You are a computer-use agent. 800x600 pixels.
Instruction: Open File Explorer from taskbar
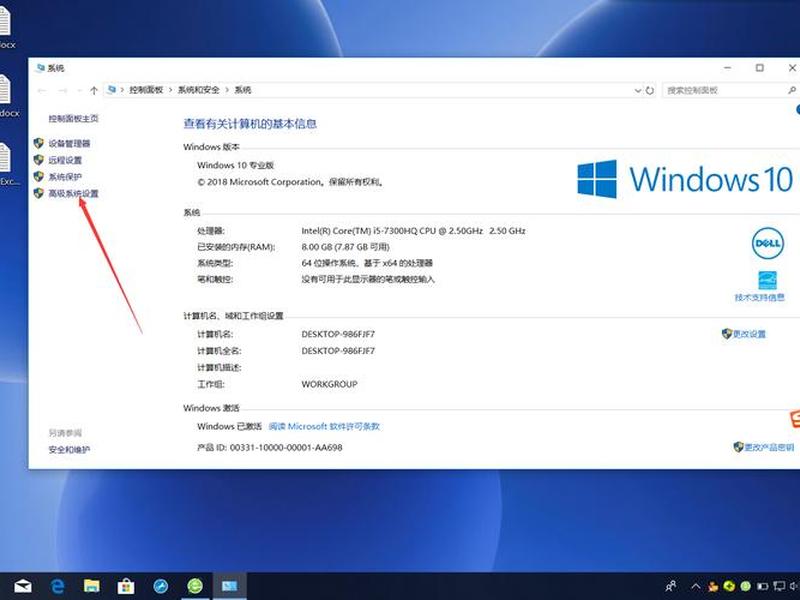pos(91,586)
